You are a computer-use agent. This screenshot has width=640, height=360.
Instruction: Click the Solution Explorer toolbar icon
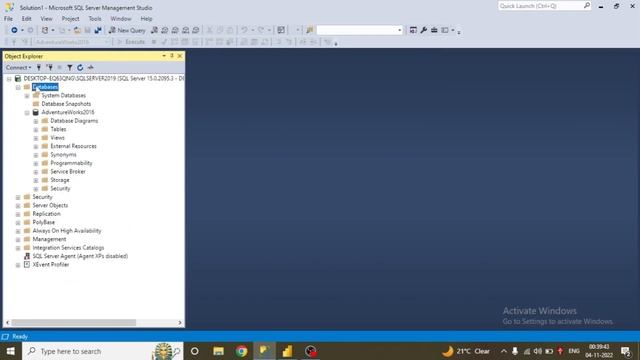413,30
